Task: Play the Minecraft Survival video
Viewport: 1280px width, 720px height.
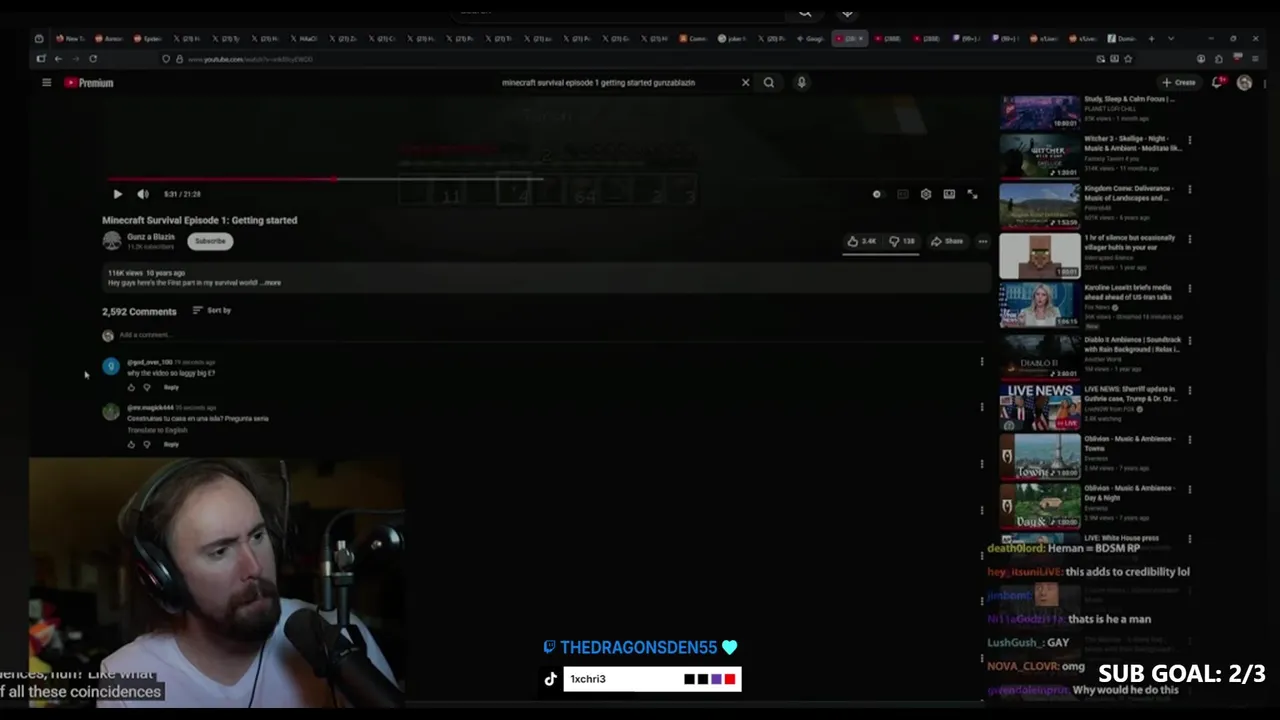Action: [117, 194]
